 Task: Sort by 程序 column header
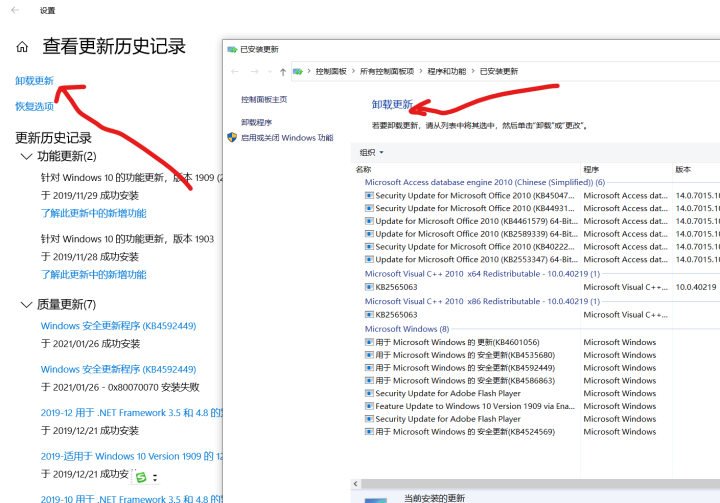click(x=626, y=170)
